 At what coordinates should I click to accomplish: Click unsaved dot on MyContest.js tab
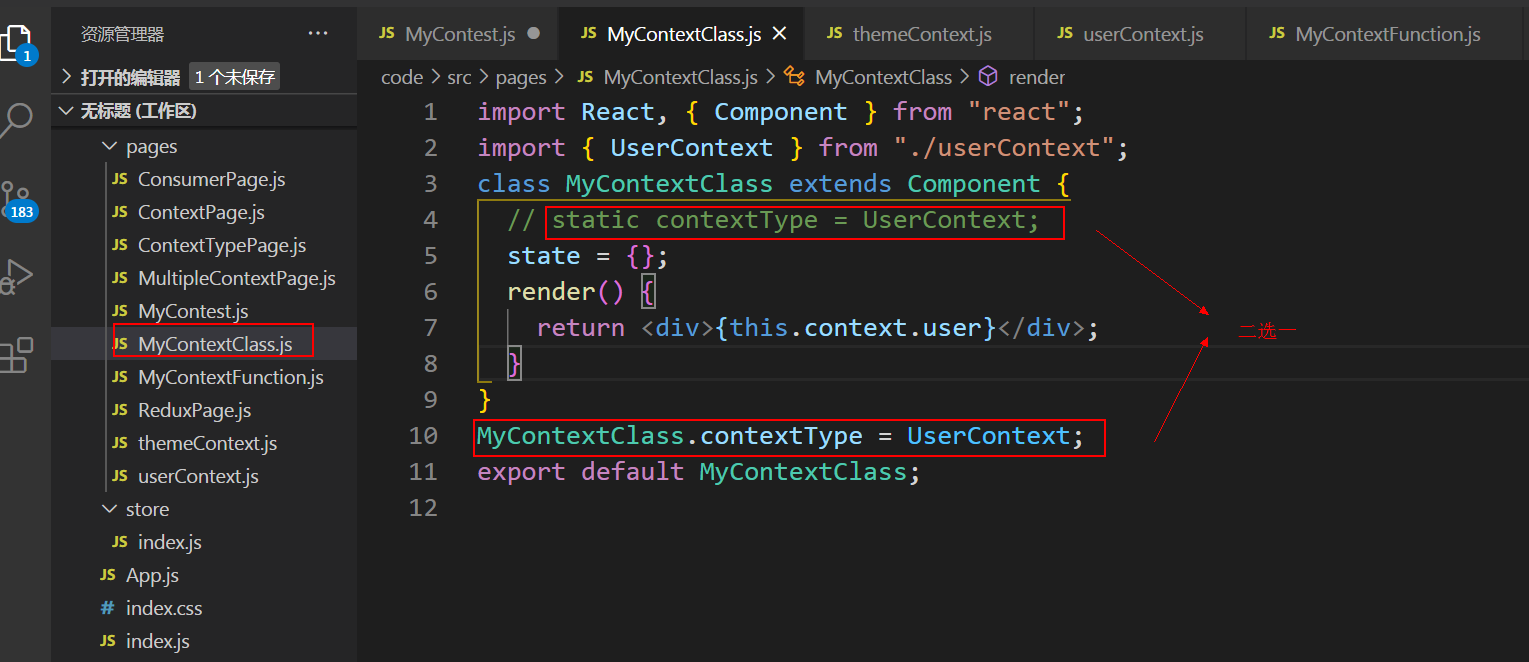[x=533, y=34]
